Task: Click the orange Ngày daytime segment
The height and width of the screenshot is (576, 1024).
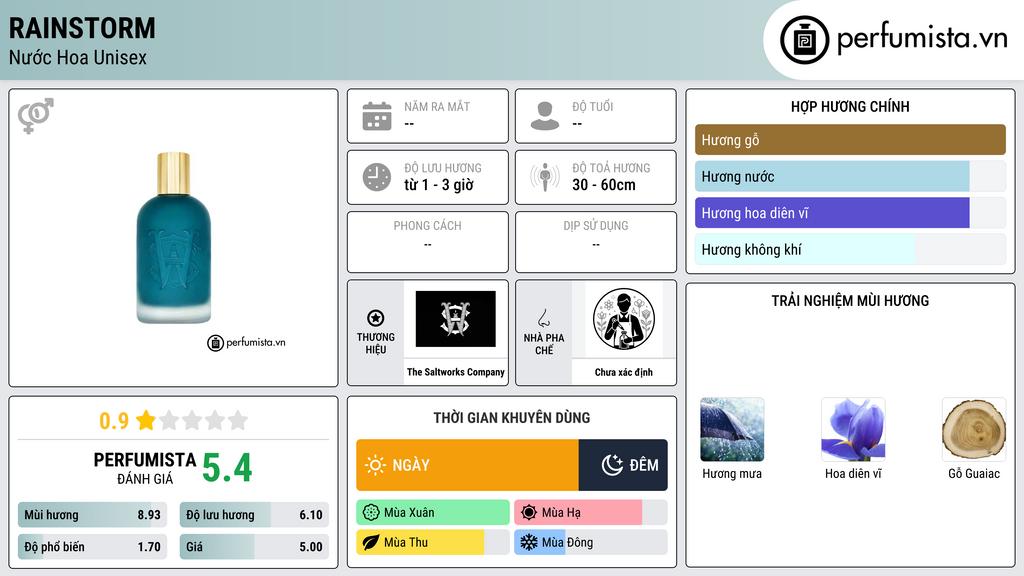Action: pos(468,465)
